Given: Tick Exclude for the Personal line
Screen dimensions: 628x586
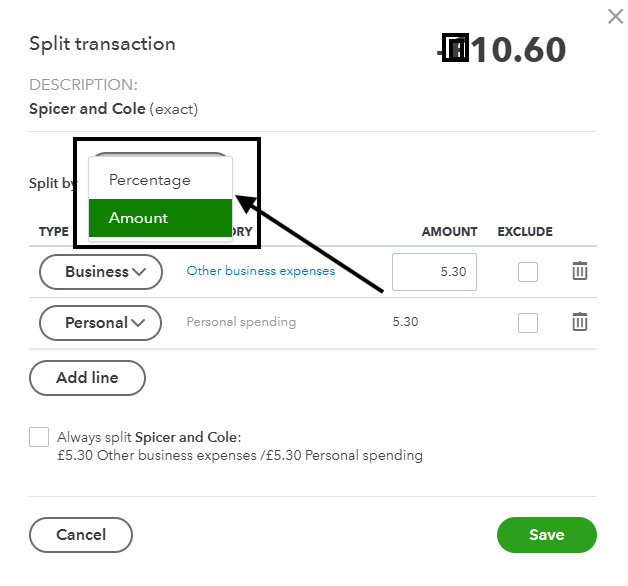Looking at the screenshot, I should pyautogui.click(x=528, y=323).
